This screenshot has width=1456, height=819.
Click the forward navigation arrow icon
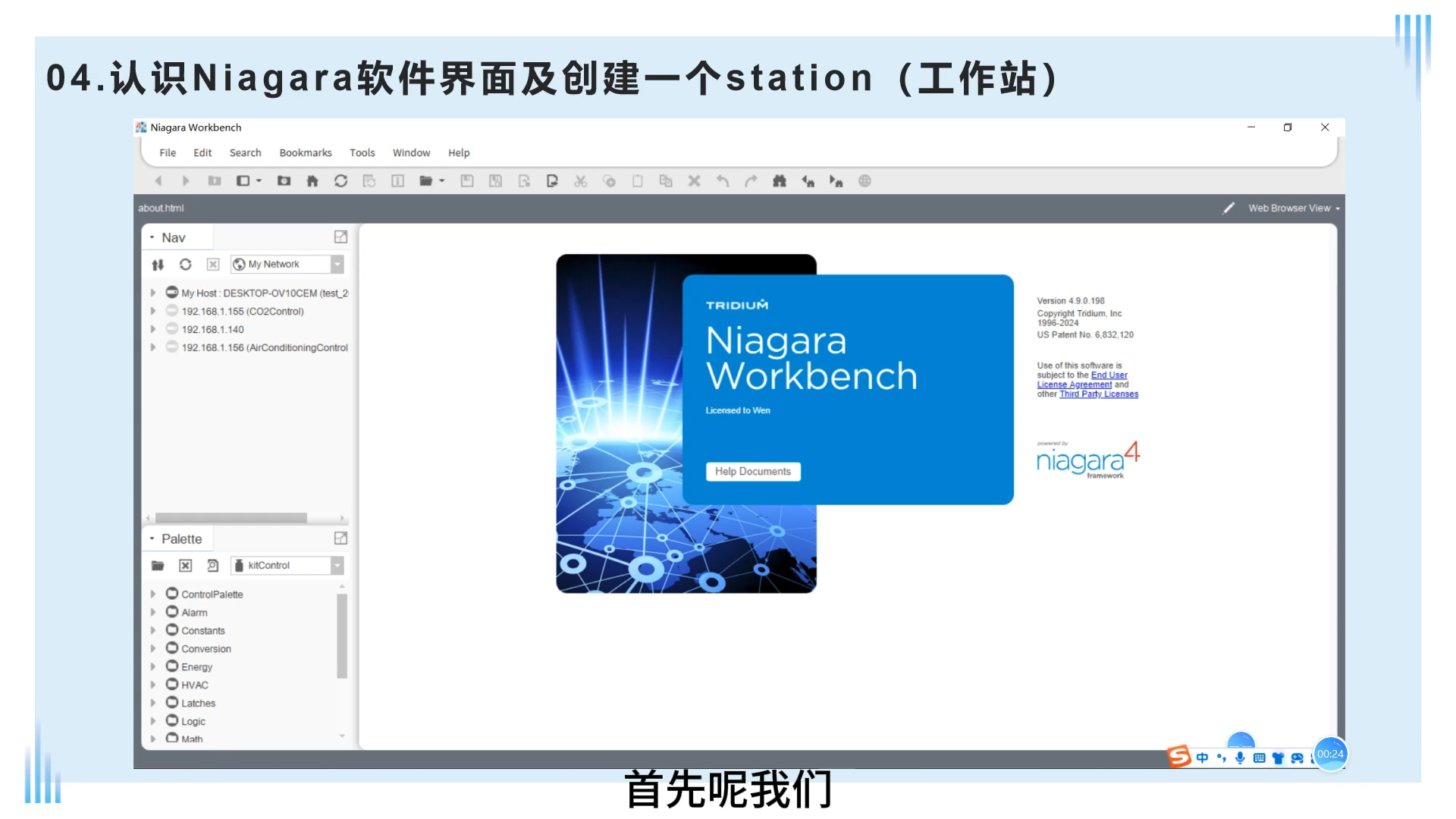183,180
